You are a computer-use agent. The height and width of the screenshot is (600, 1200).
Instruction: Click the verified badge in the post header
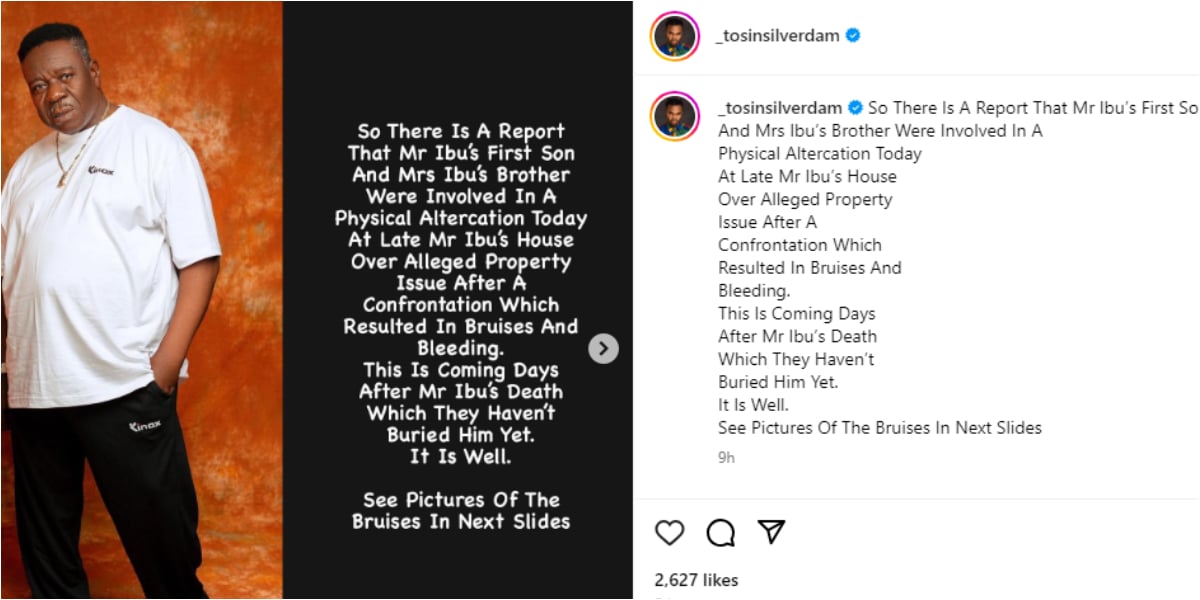[853, 36]
